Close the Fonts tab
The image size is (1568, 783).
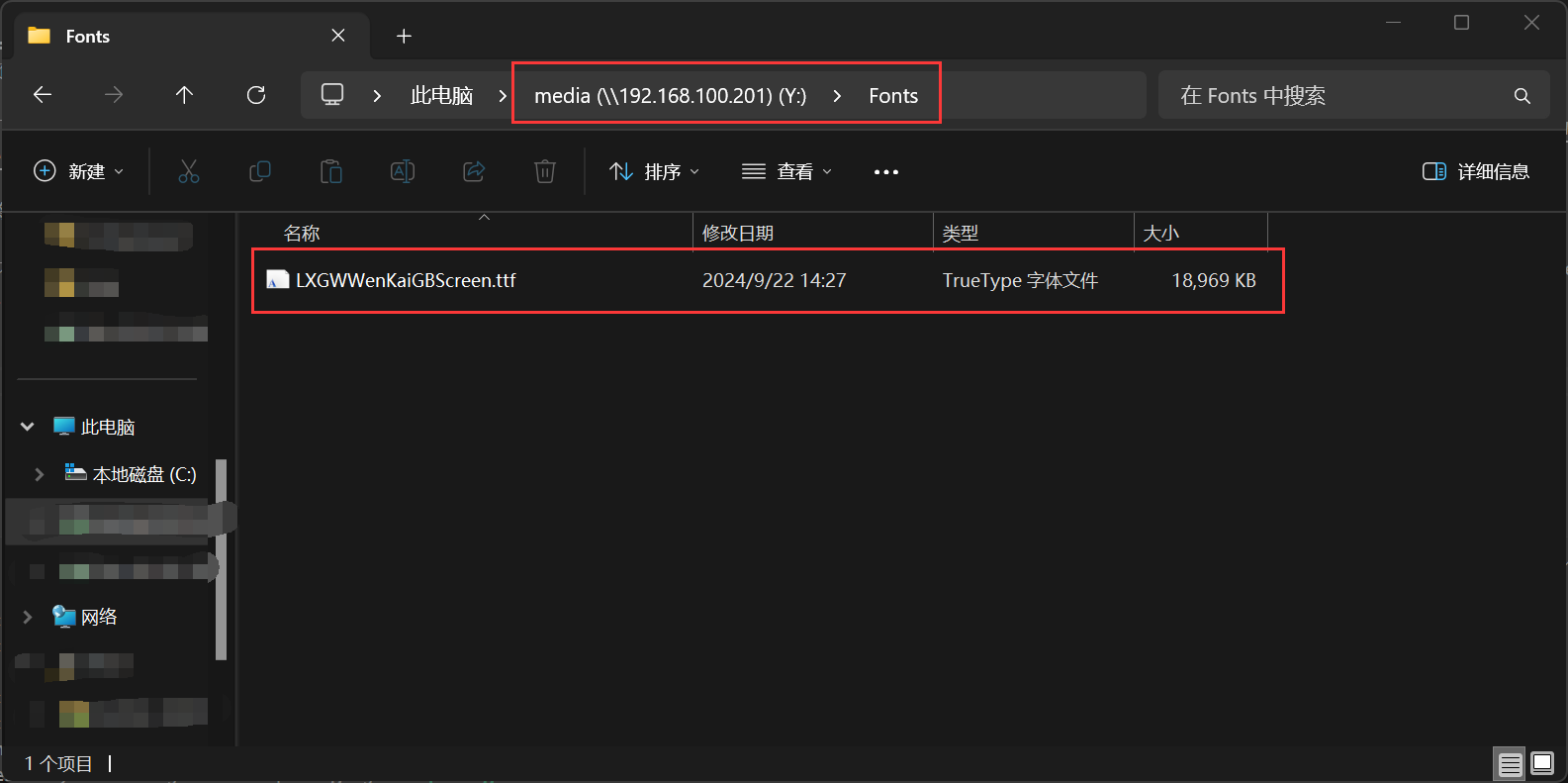point(338,36)
